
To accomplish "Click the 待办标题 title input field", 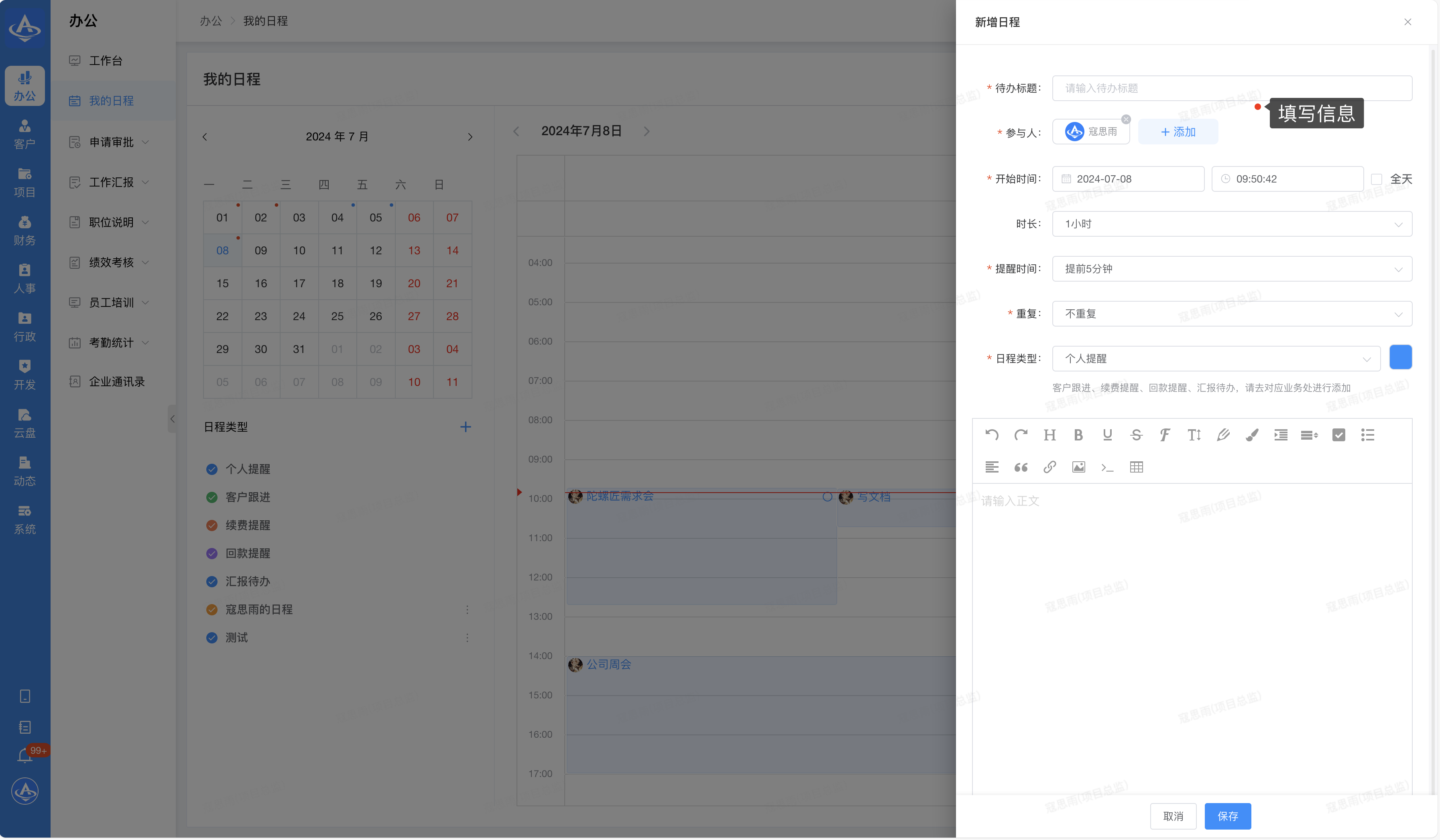I will click(1231, 89).
